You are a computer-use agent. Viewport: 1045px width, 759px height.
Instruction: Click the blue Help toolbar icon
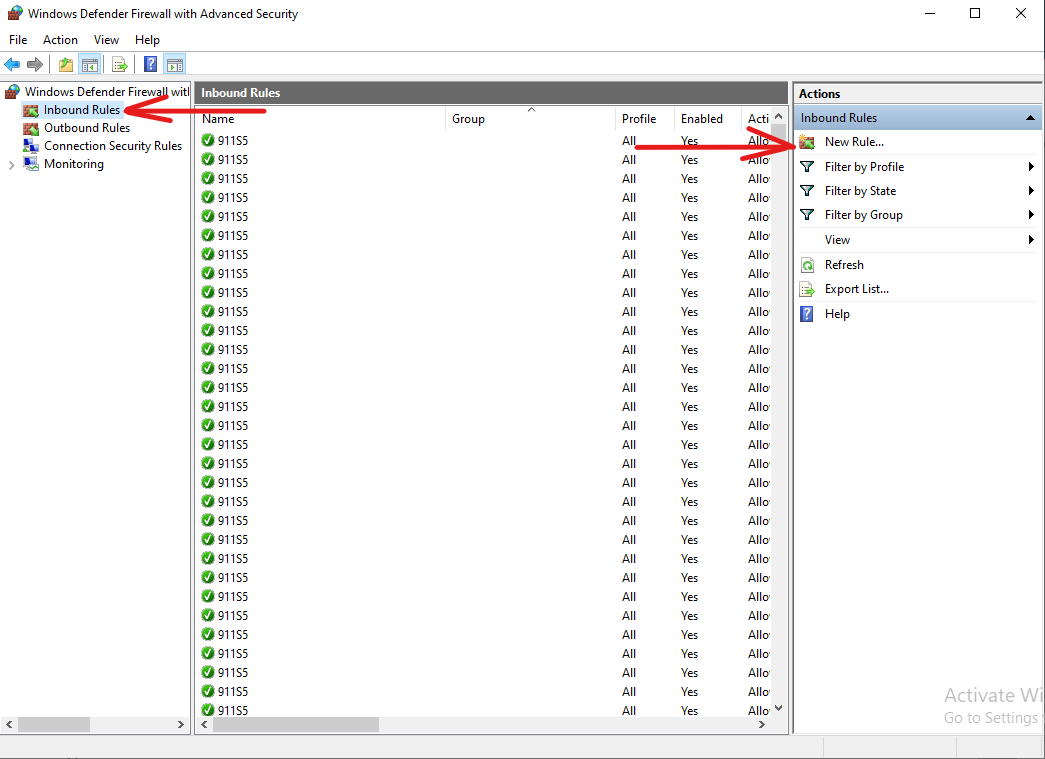(151, 64)
